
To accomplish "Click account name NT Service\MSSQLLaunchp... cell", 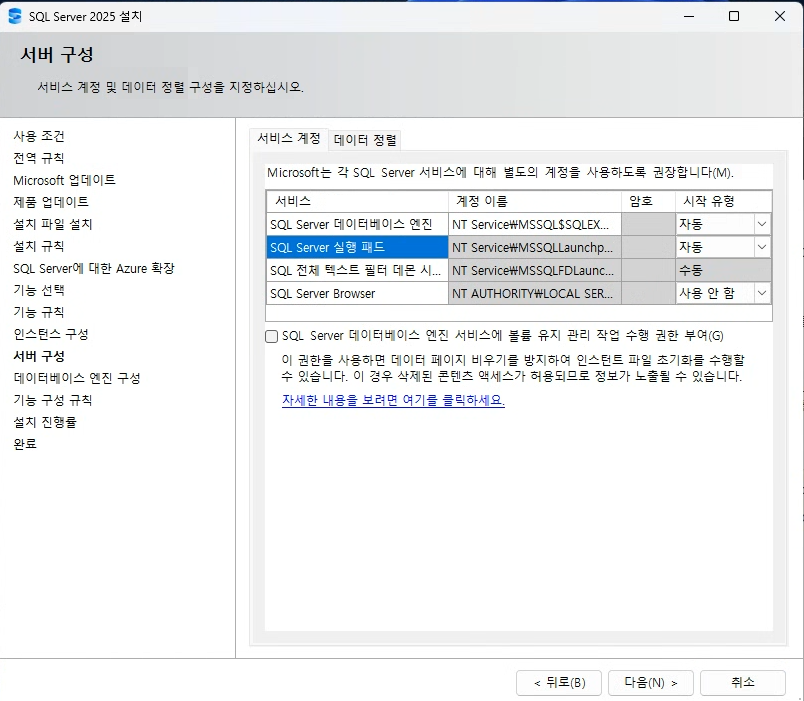I will click(535, 247).
